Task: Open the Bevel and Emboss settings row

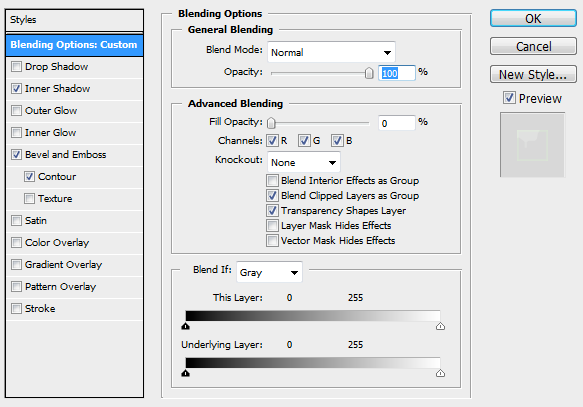Action: point(74,155)
